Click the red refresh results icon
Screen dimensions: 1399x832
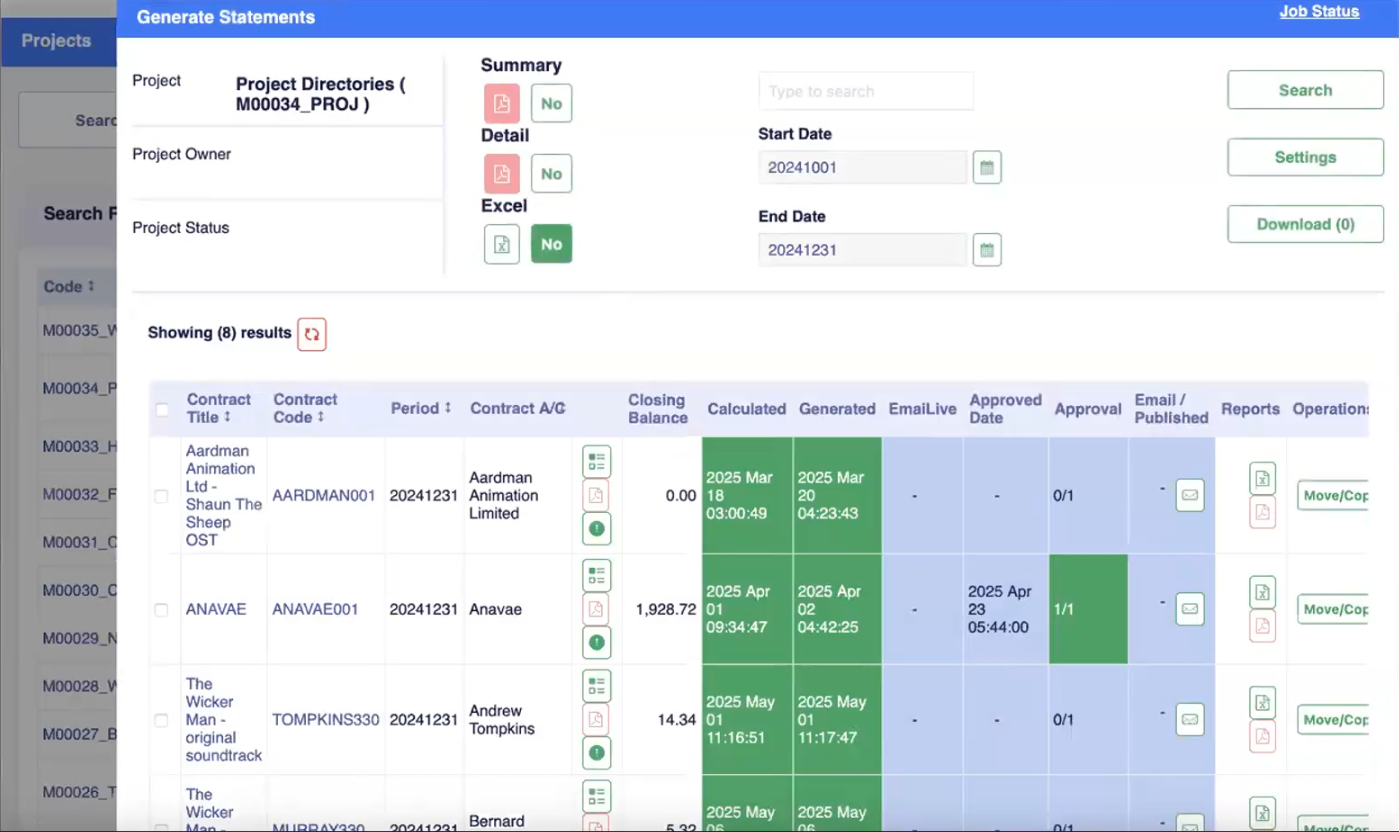(312, 334)
